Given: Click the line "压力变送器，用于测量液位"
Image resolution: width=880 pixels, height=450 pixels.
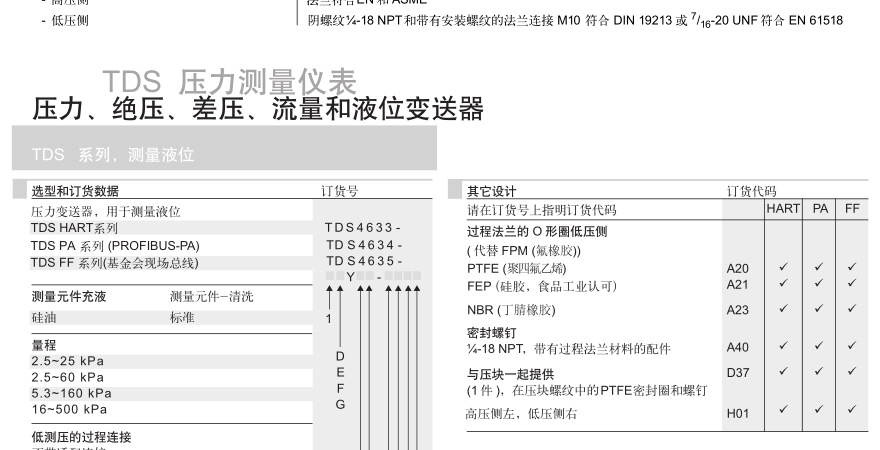Looking at the screenshot, I should click(106, 212).
